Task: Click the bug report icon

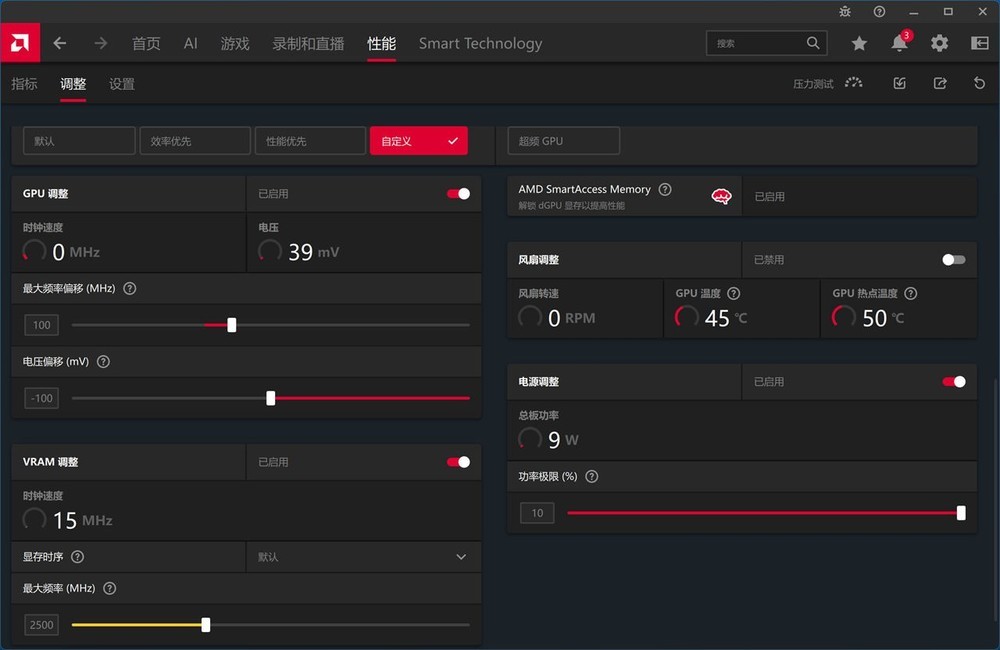Action: click(845, 11)
